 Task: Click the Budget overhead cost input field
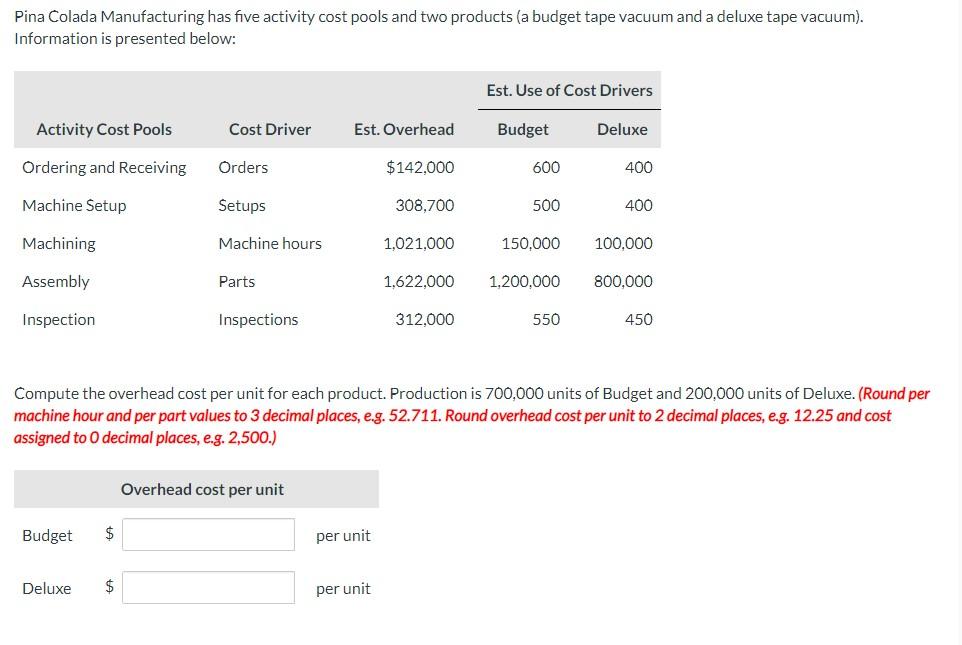(x=208, y=533)
